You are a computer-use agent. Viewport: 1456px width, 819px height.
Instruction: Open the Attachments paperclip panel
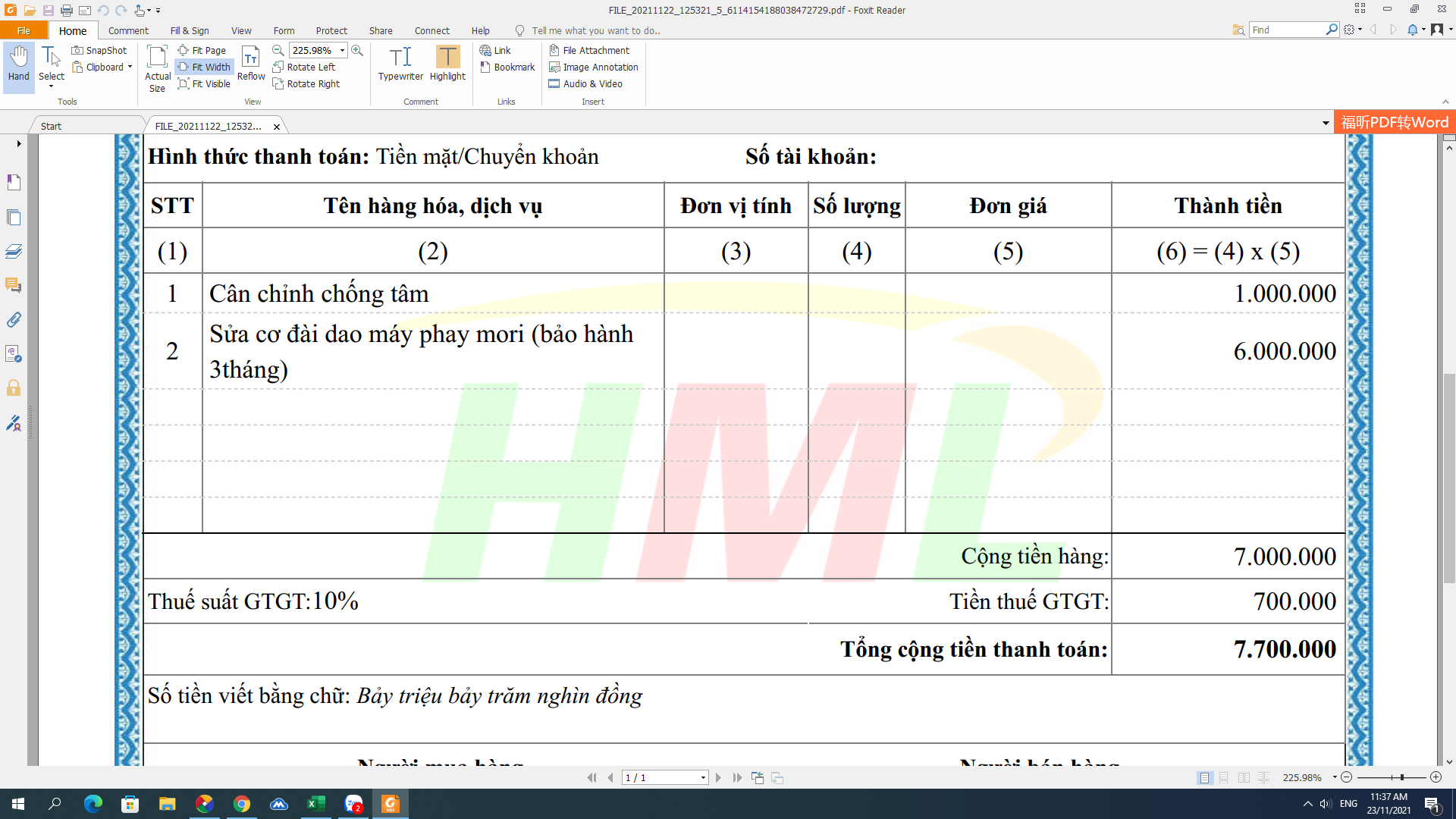[x=14, y=319]
